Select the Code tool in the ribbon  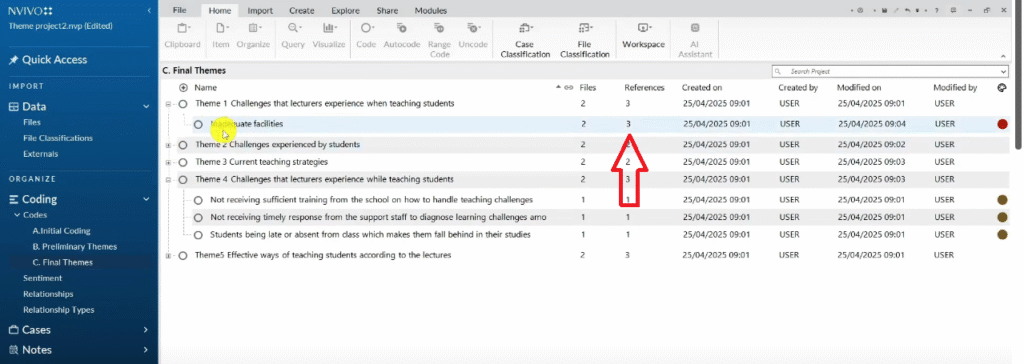(365, 35)
